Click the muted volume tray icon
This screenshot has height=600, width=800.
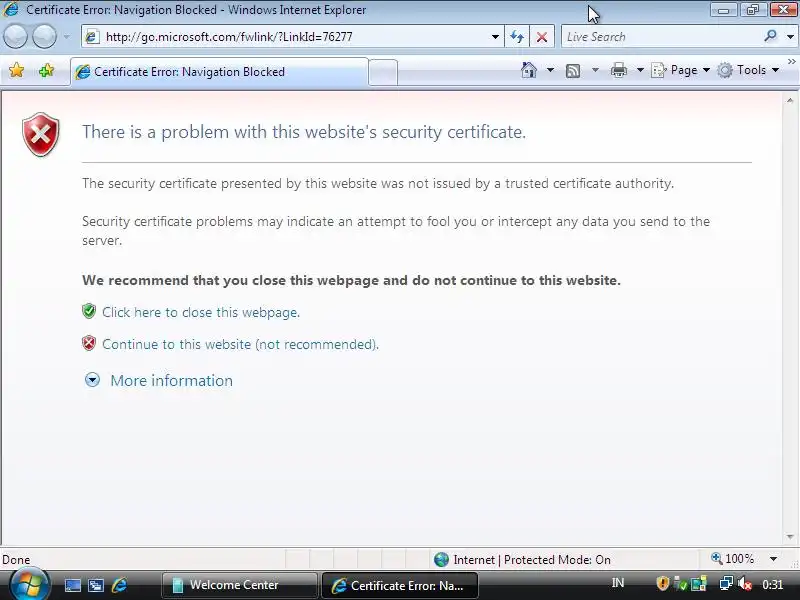pos(745,583)
